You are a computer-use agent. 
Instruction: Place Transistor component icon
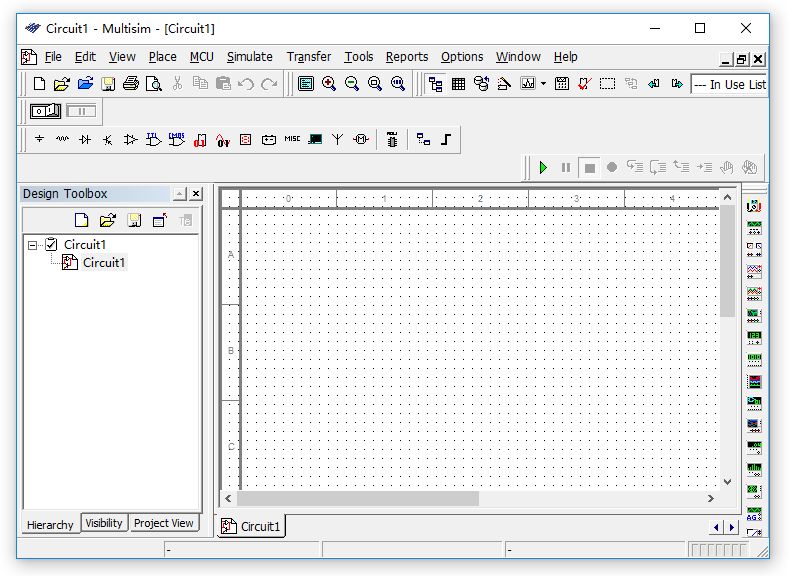pyautogui.click(x=108, y=139)
